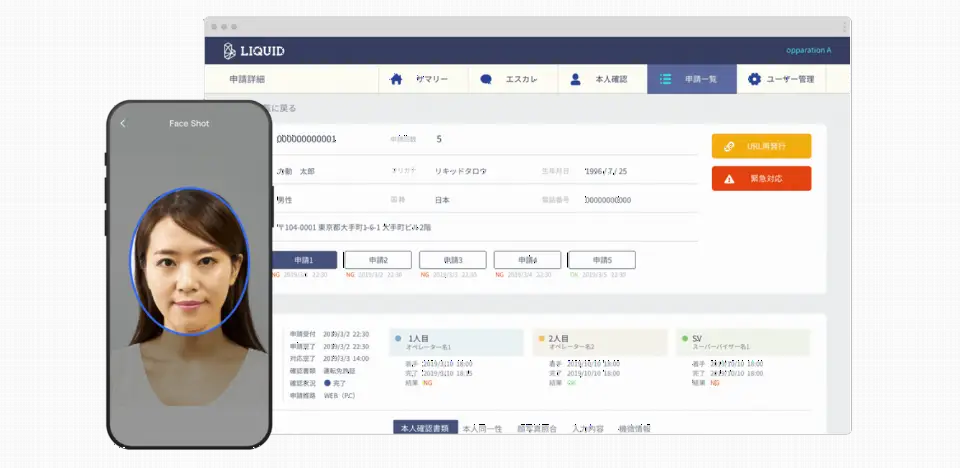Click the gender value 男性
The image size is (960, 468).
(284, 200)
